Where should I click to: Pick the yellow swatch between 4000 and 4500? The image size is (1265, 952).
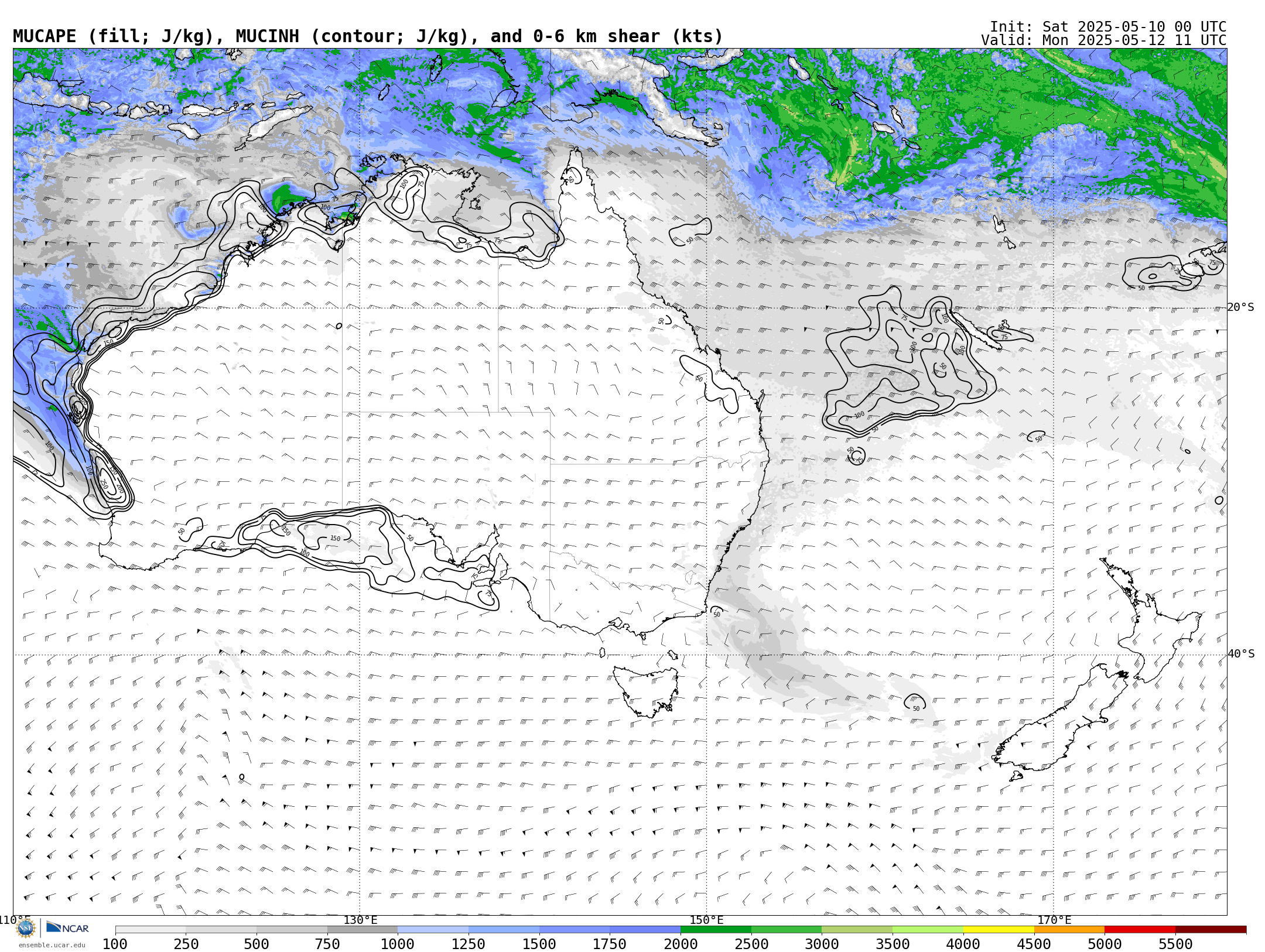tap(999, 930)
